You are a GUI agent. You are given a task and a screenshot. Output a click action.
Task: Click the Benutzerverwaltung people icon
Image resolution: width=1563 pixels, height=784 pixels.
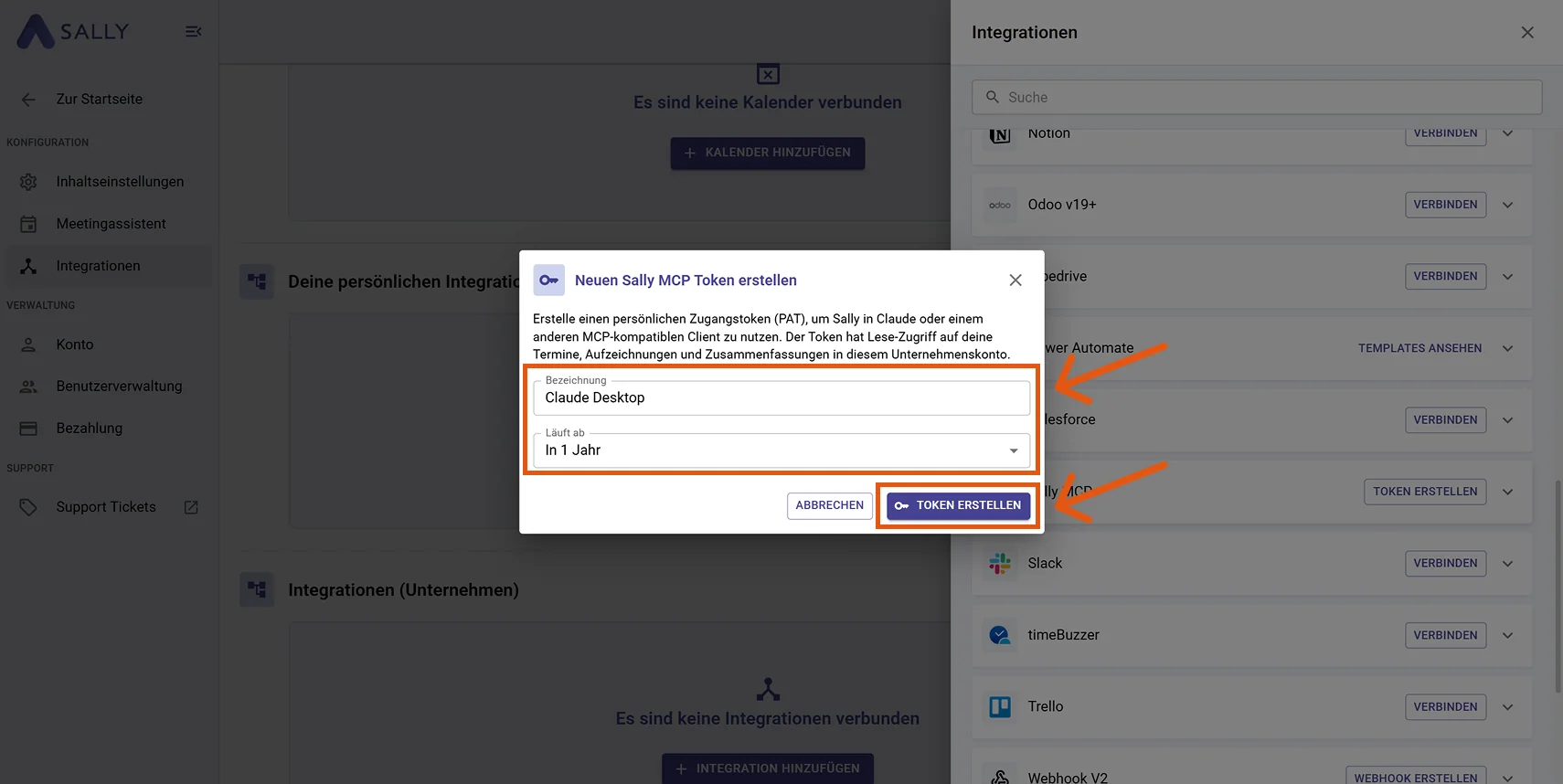[x=28, y=387]
